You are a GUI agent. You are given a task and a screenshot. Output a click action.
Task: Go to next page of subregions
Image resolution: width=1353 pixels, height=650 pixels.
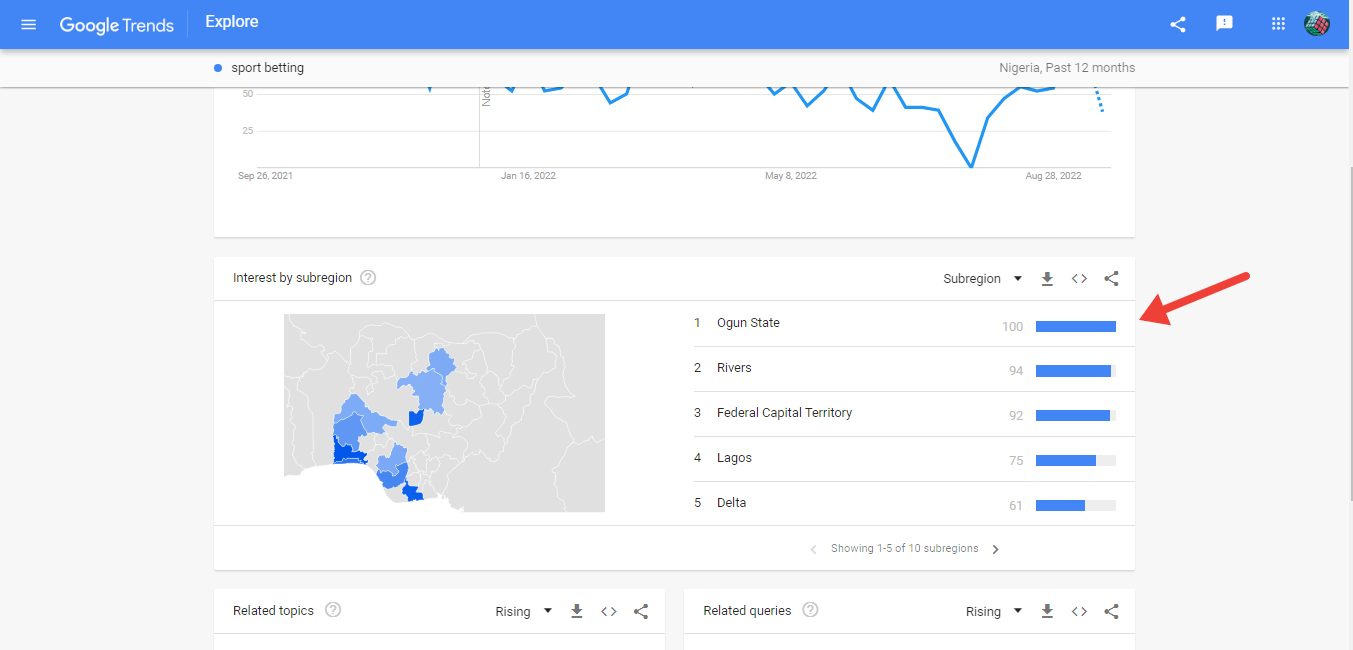tap(995, 549)
